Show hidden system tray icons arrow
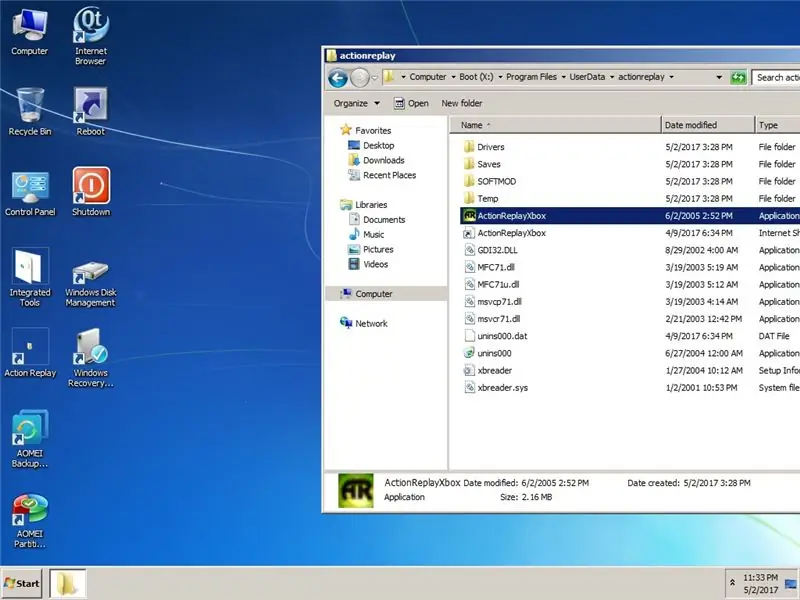This screenshot has width=800, height=600. pos(732,582)
